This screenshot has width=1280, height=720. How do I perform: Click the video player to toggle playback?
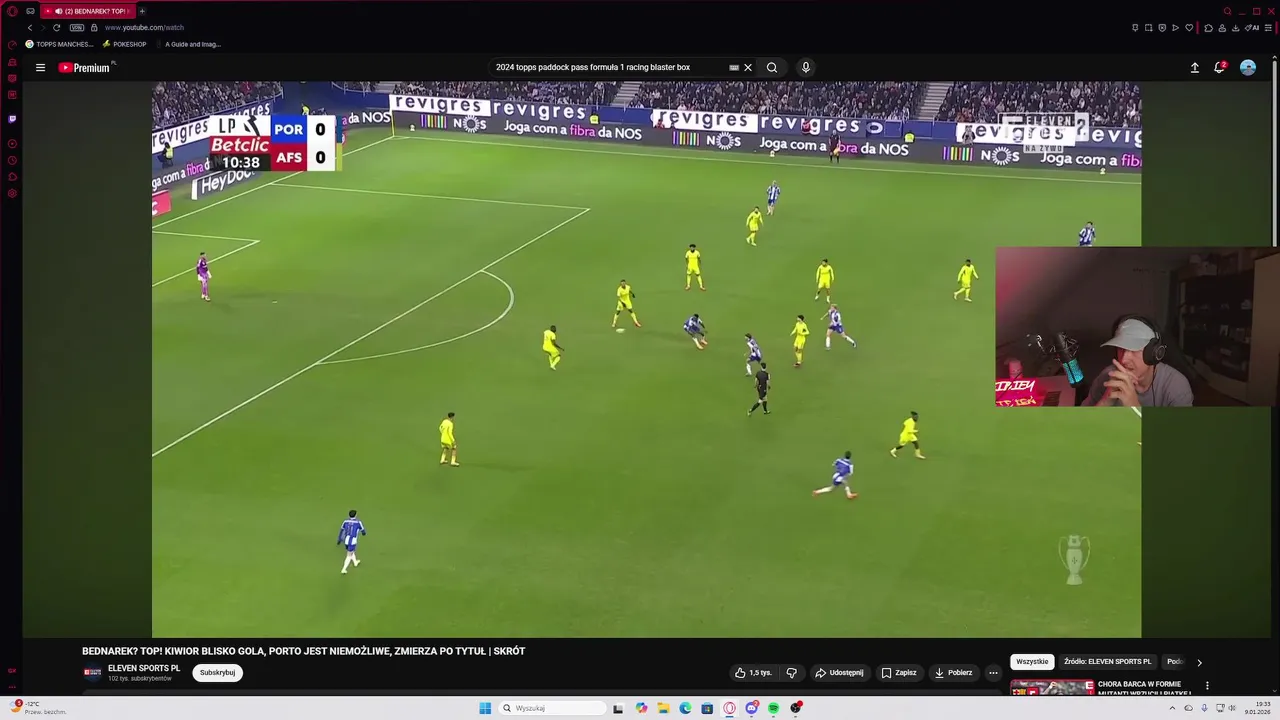[x=646, y=360]
